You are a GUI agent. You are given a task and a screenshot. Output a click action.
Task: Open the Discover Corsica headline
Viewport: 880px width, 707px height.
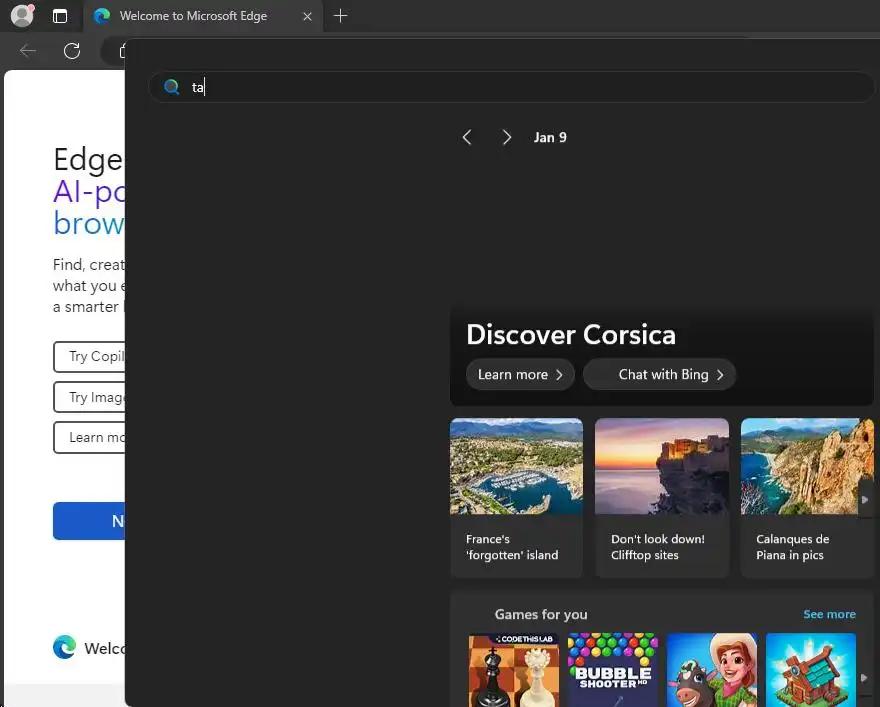(571, 334)
